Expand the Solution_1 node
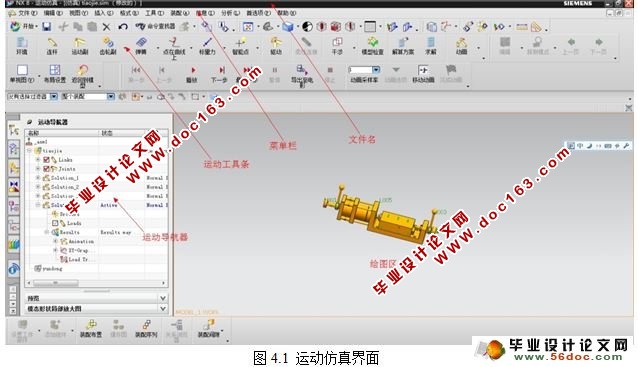The height and width of the screenshot is (367, 638). tap(38, 178)
